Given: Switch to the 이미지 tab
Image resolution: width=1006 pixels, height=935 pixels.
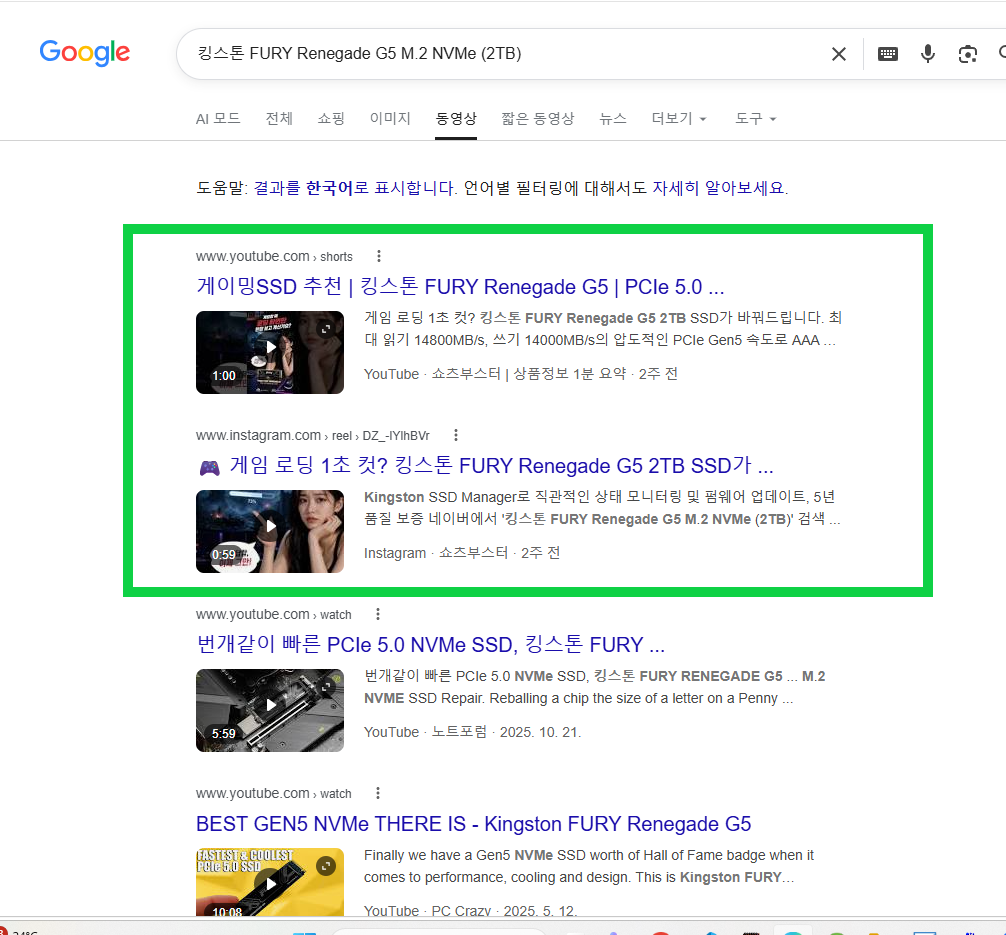Looking at the screenshot, I should (x=390, y=119).
